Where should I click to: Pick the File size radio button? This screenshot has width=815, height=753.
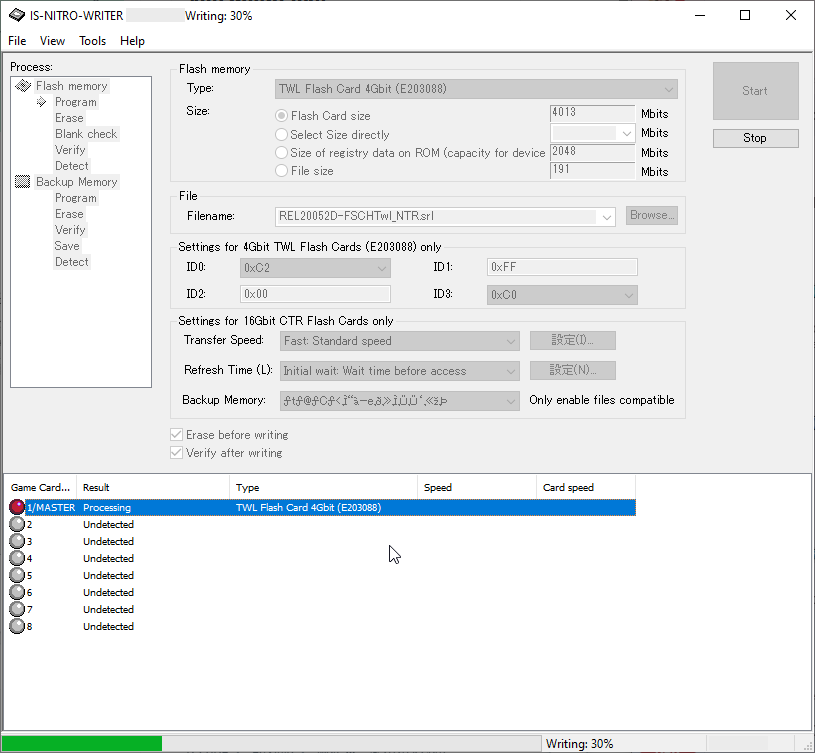click(281, 170)
